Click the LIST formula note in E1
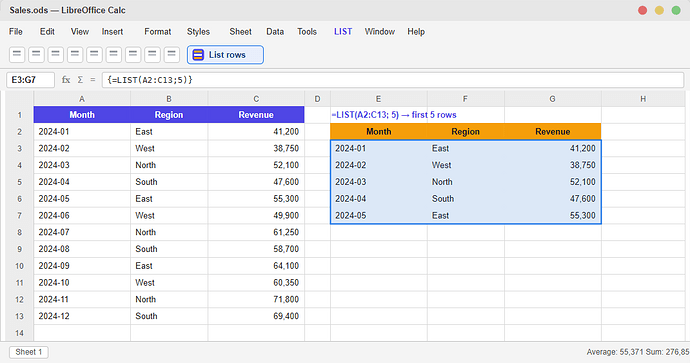The width and height of the screenshot is (690, 363). pyautogui.click(x=394, y=115)
